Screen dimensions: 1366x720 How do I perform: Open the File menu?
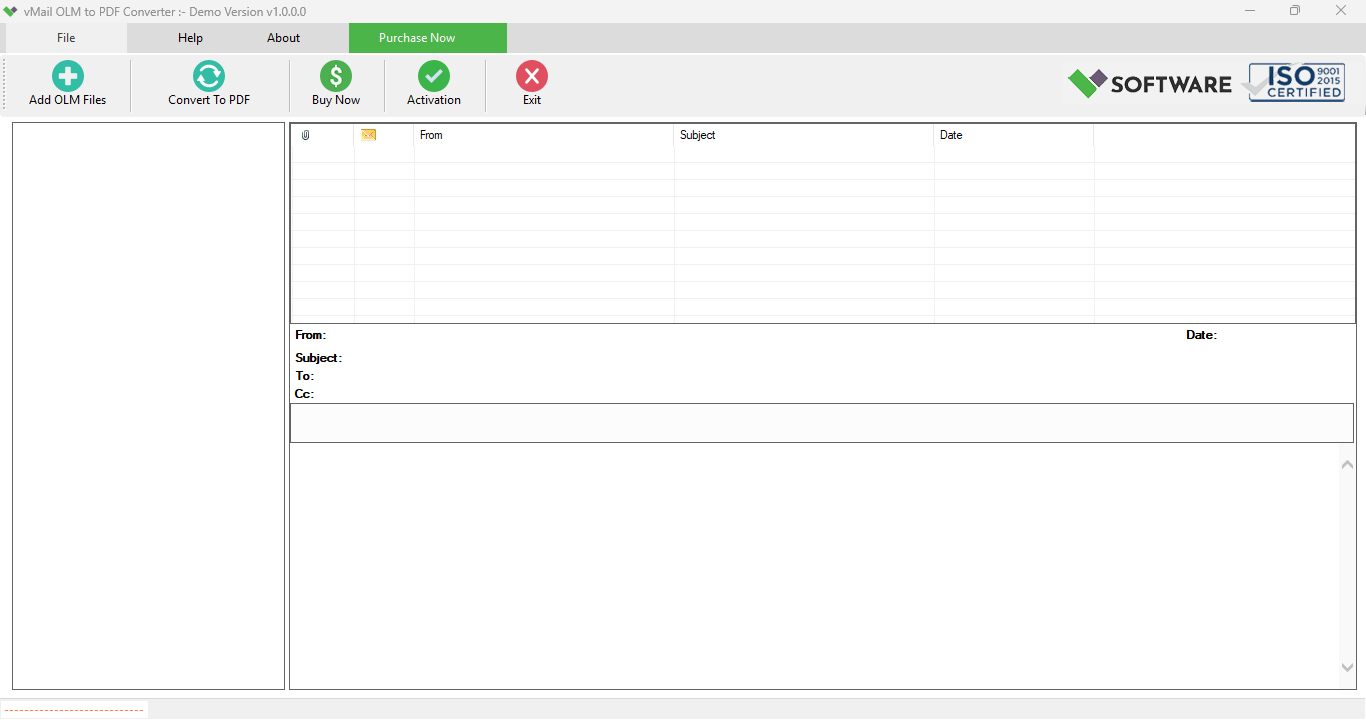pyautogui.click(x=65, y=37)
